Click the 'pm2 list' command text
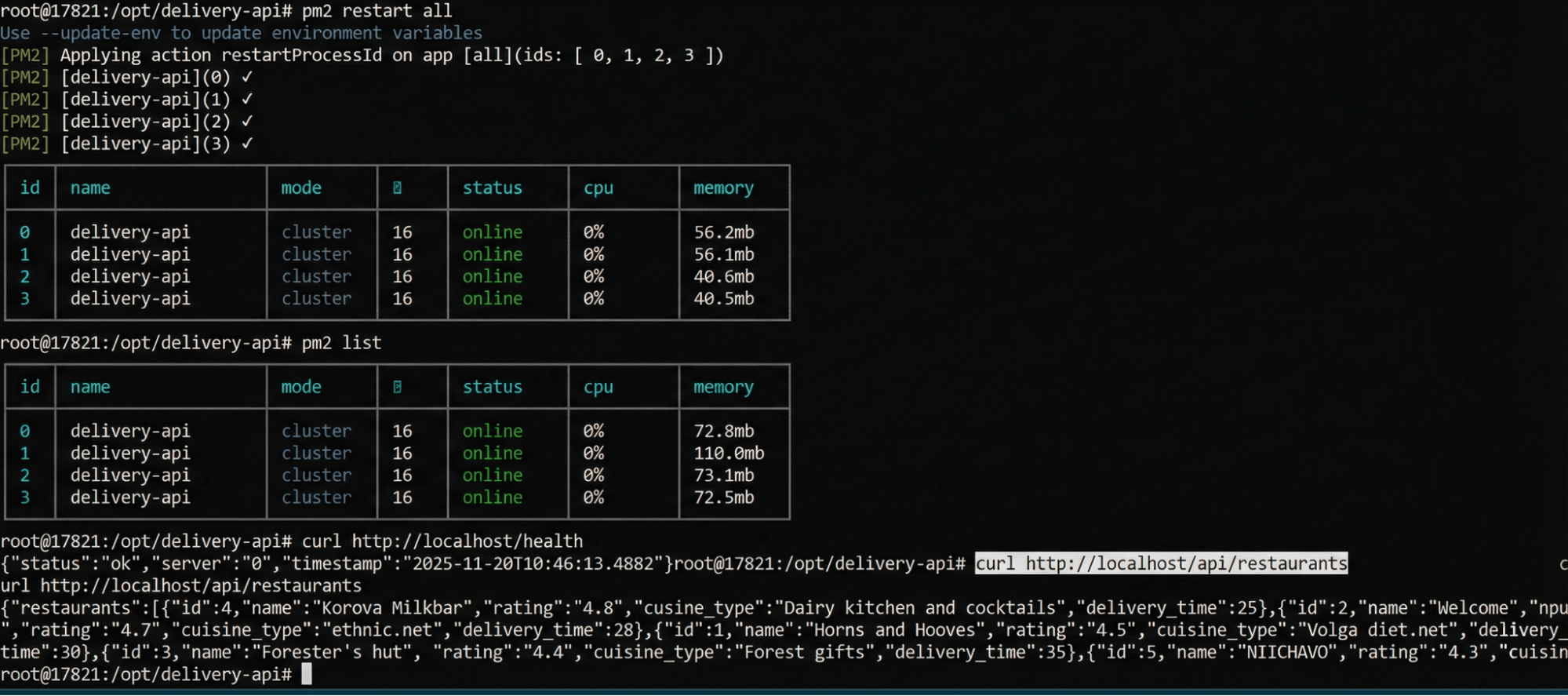Screen dimensions: 1568x696 pos(341,343)
